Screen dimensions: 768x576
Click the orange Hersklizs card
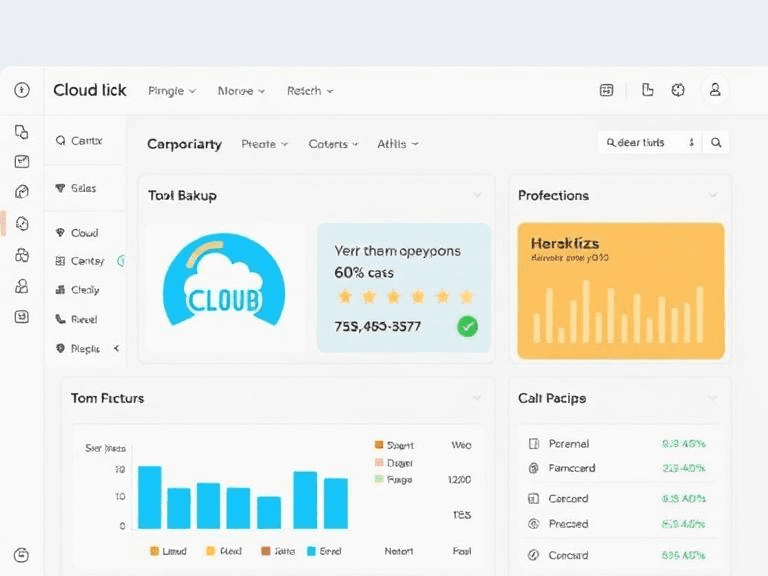[620, 290]
